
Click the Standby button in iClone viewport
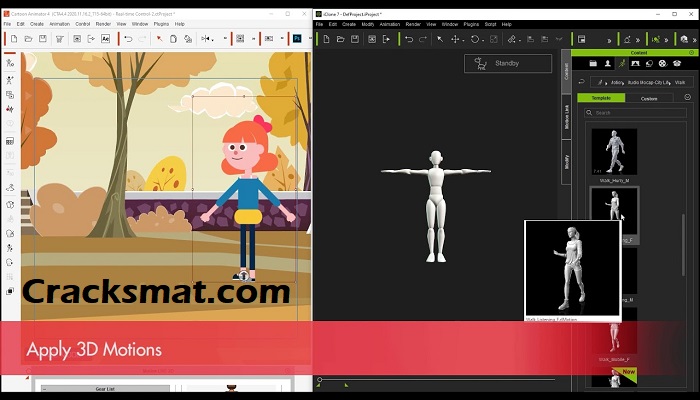(x=508, y=63)
